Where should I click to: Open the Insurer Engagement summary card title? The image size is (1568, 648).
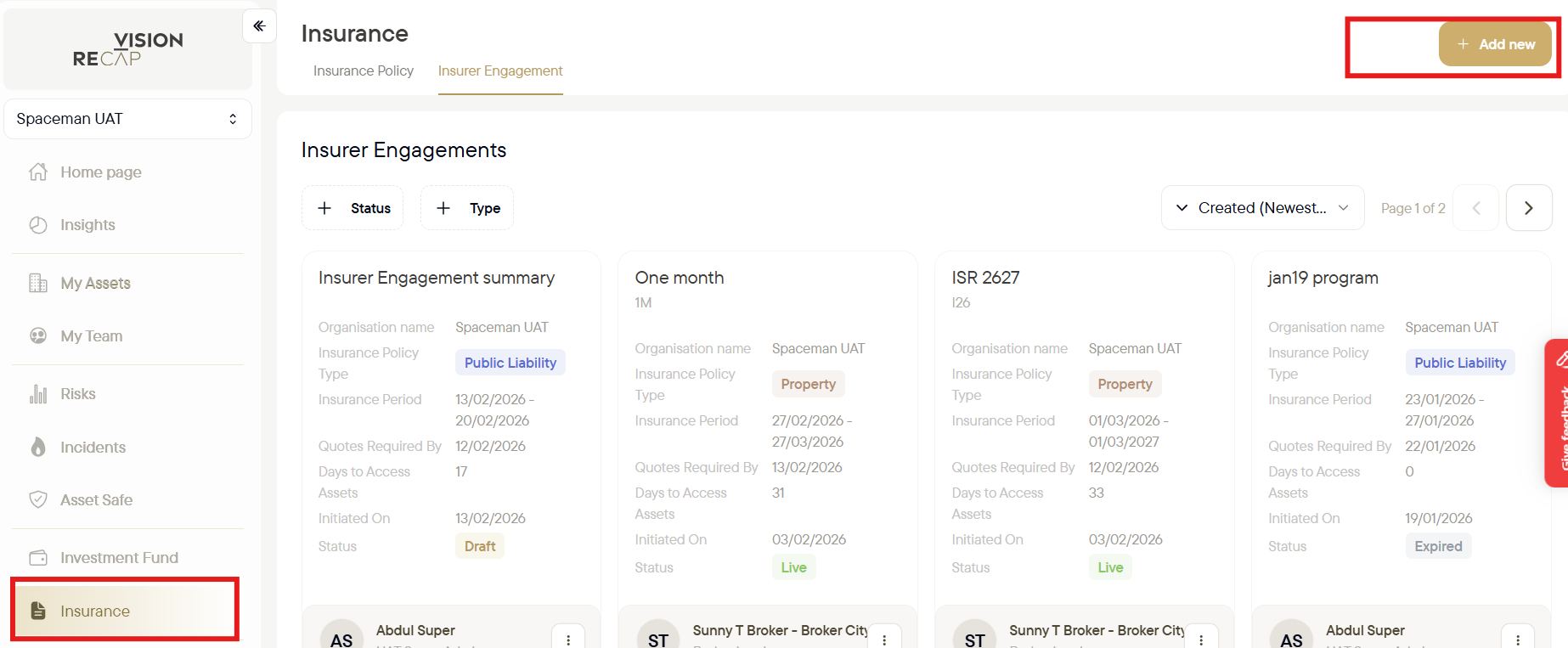437,278
